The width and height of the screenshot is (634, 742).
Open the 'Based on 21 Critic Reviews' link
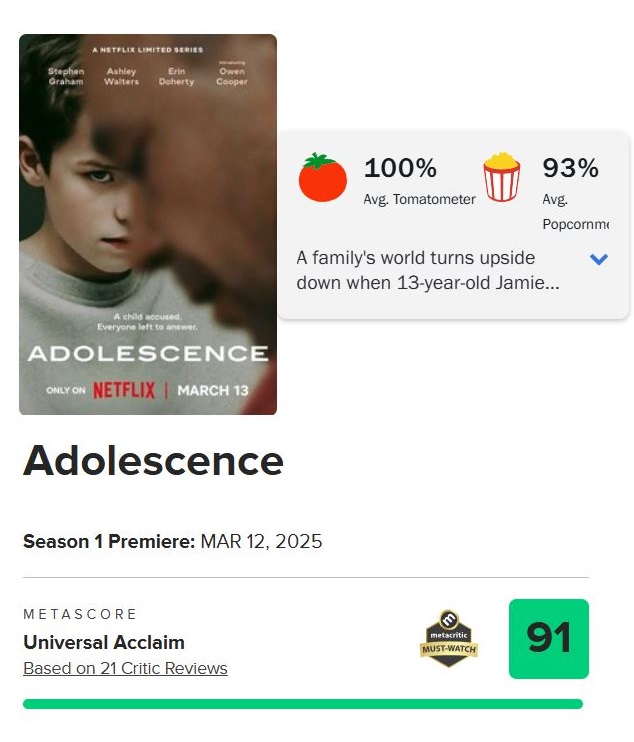coord(125,668)
